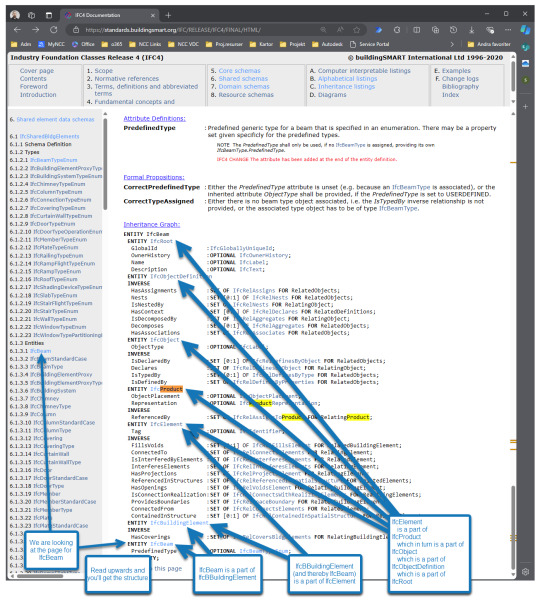The height and width of the screenshot is (600, 540).
Task: Open the Office bookmark
Action: [83, 44]
